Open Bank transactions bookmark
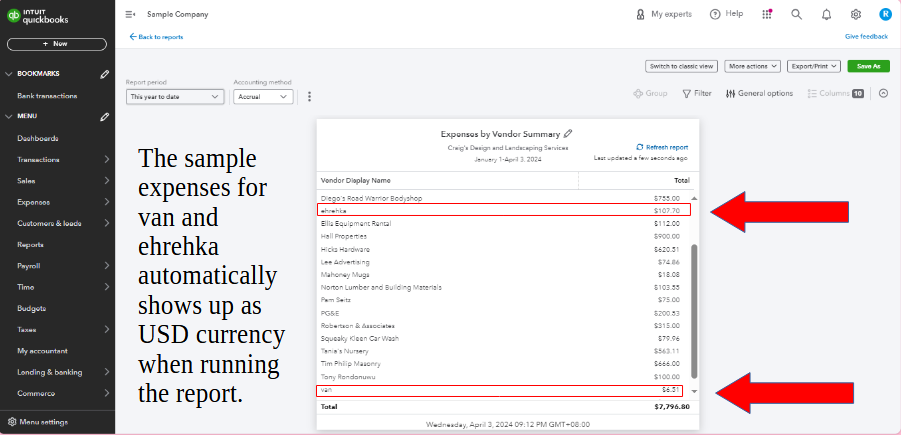Image resolution: width=901 pixels, height=435 pixels. coord(47,96)
